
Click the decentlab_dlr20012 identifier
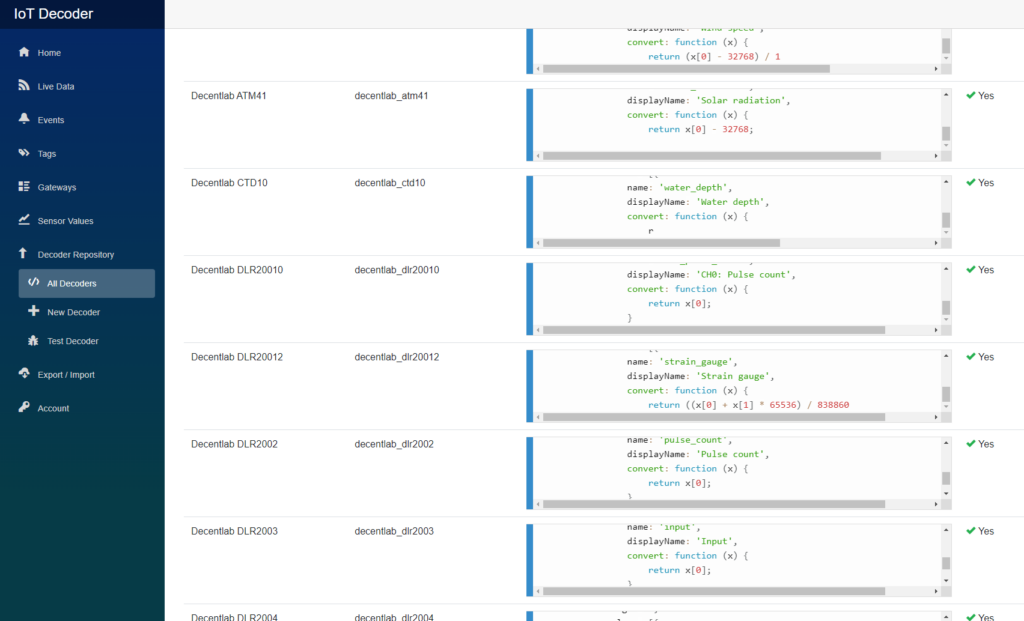[x=397, y=357]
